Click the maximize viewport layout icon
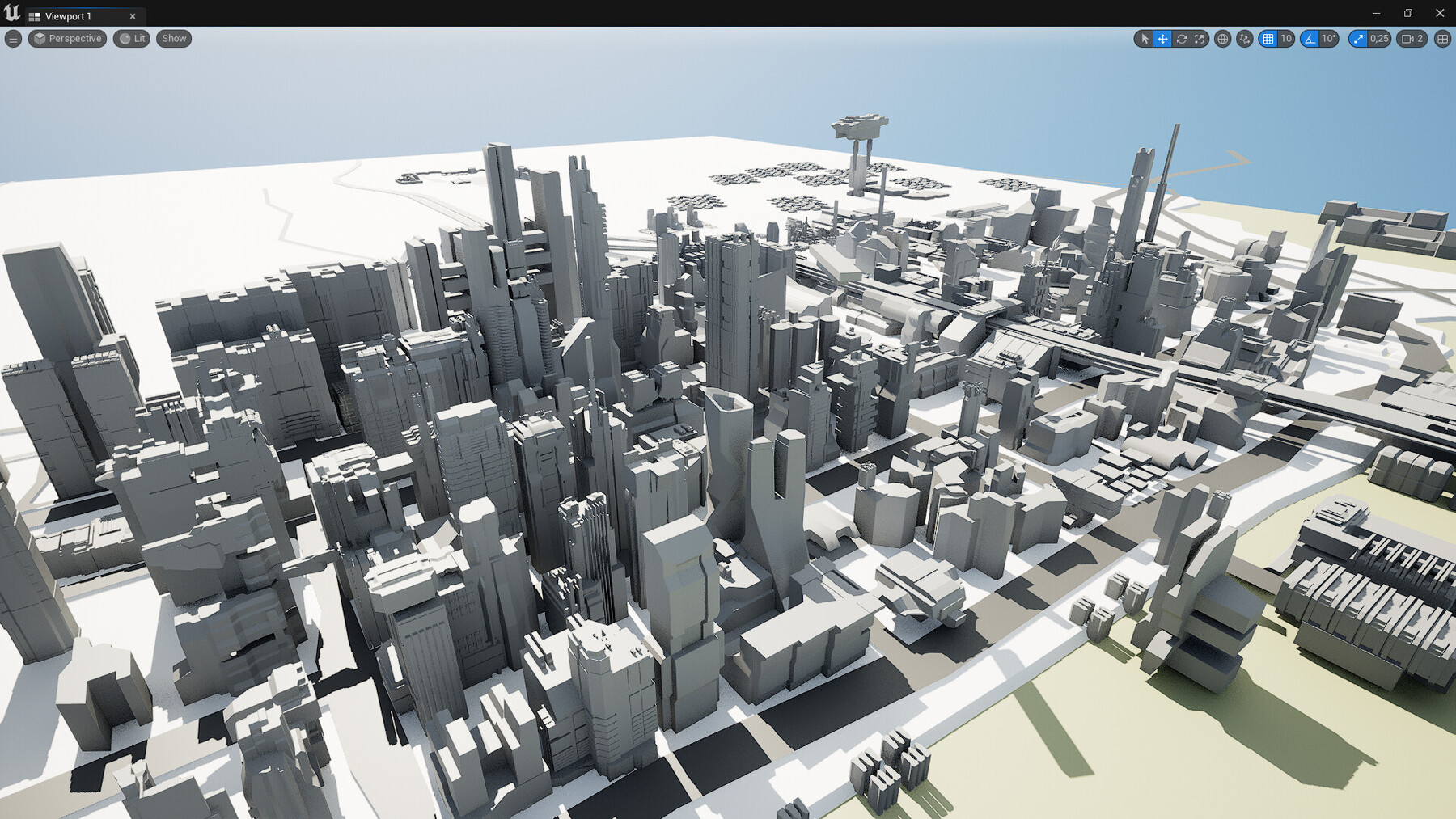This screenshot has width=1456, height=819. pos(1443,39)
